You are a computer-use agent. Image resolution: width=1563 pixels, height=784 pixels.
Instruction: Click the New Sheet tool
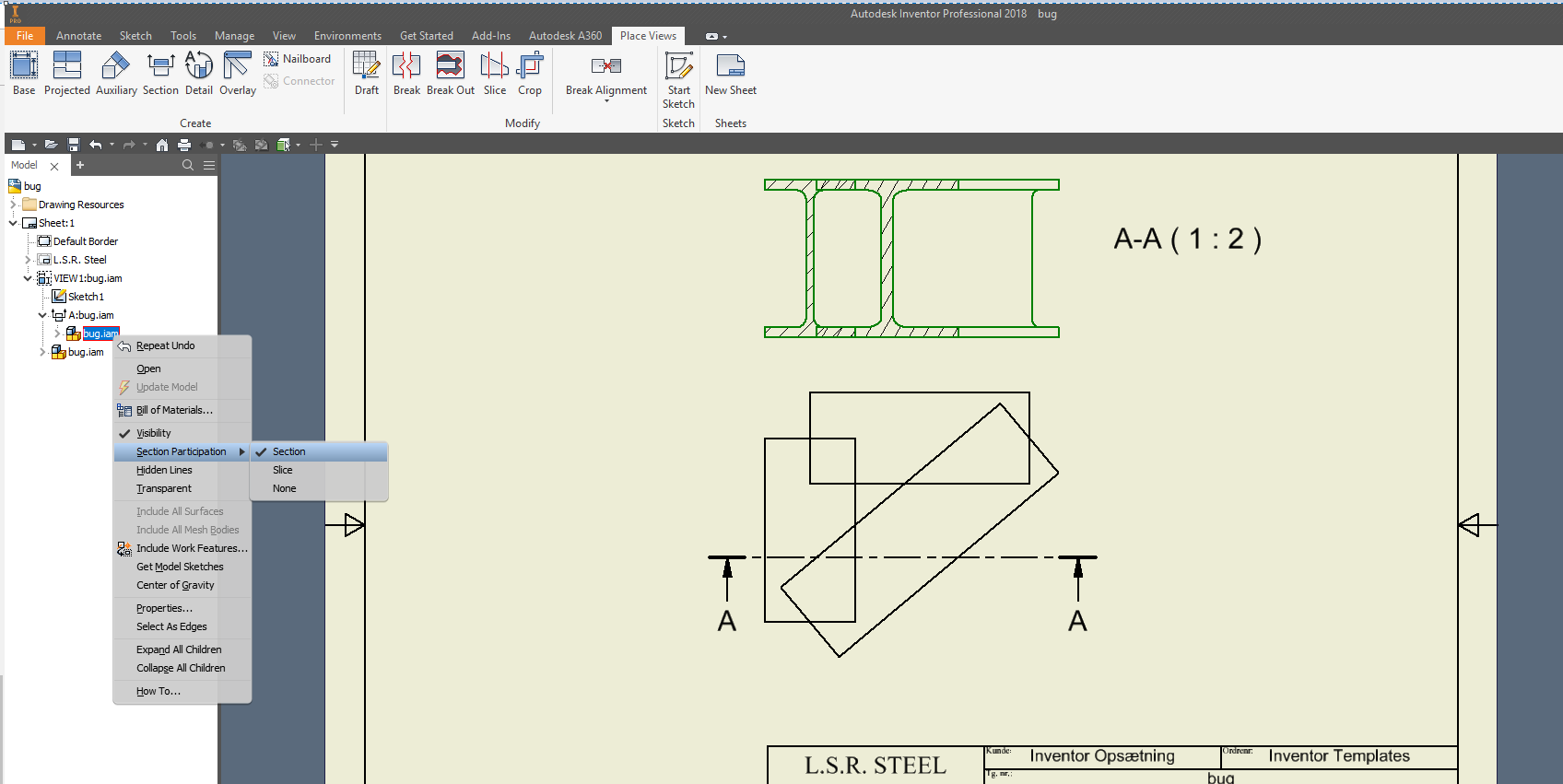point(731,73)
